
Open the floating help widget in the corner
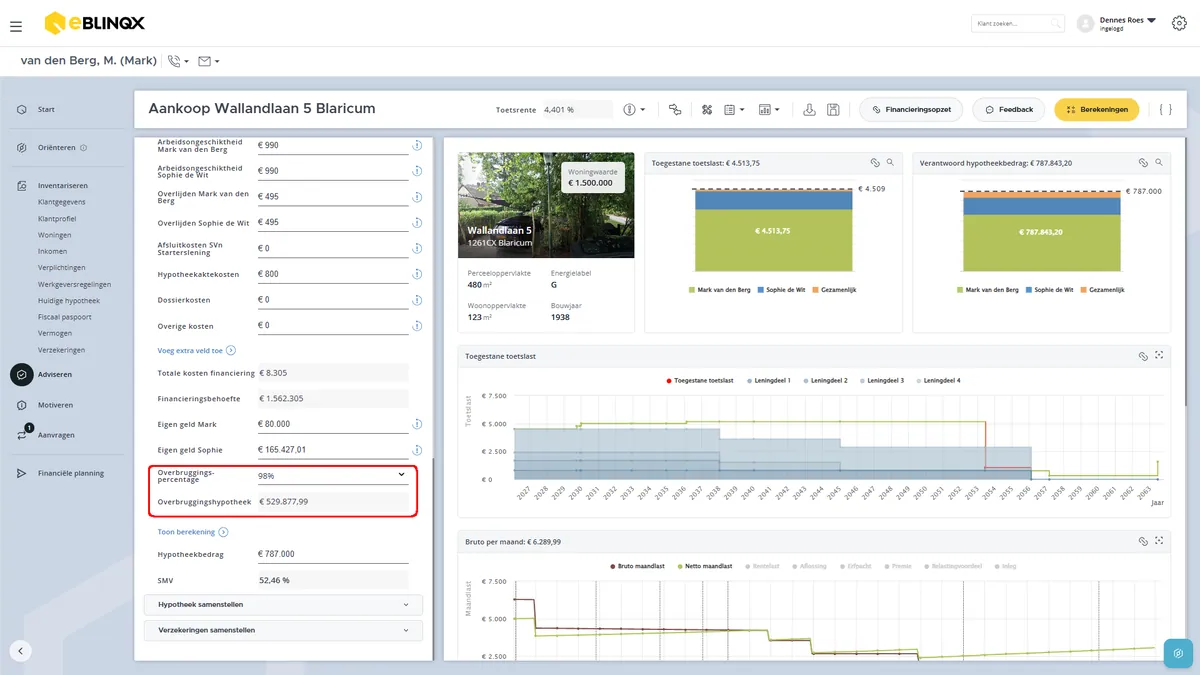point(1178,653)
